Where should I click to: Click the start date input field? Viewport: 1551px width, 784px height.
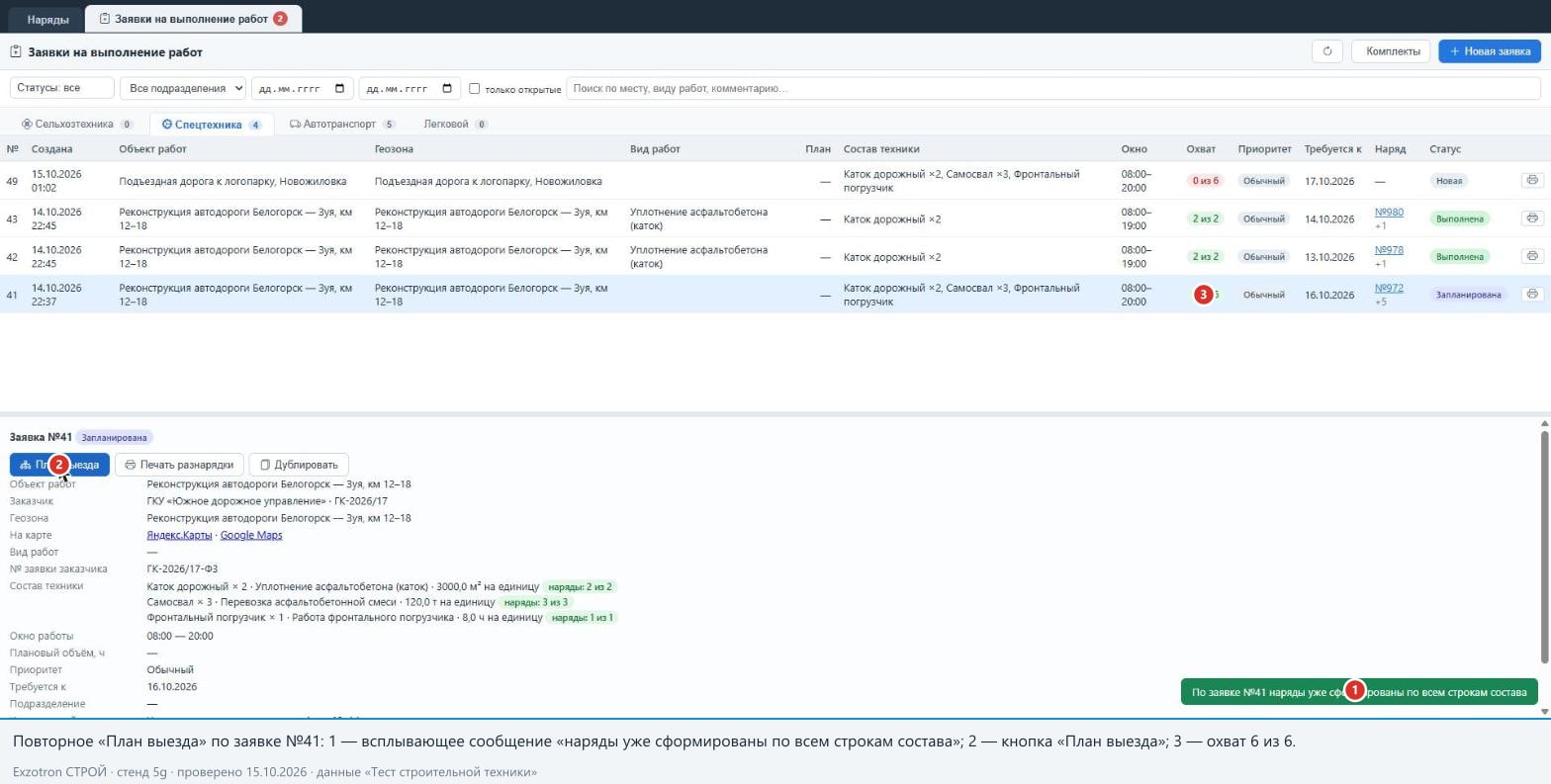click(x=302, y=88)
